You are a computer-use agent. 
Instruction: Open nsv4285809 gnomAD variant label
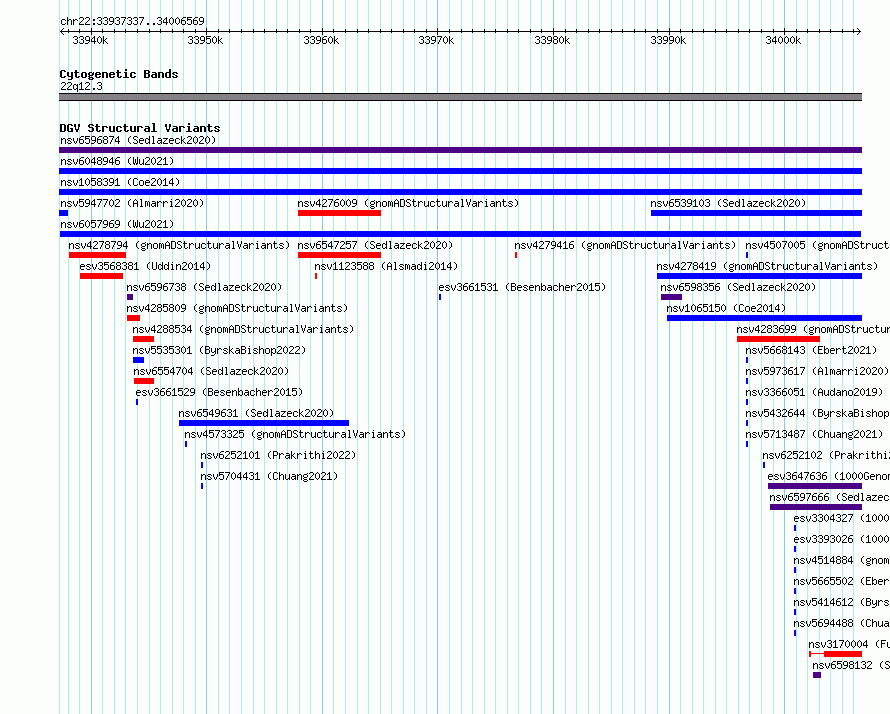coord(237,308)
